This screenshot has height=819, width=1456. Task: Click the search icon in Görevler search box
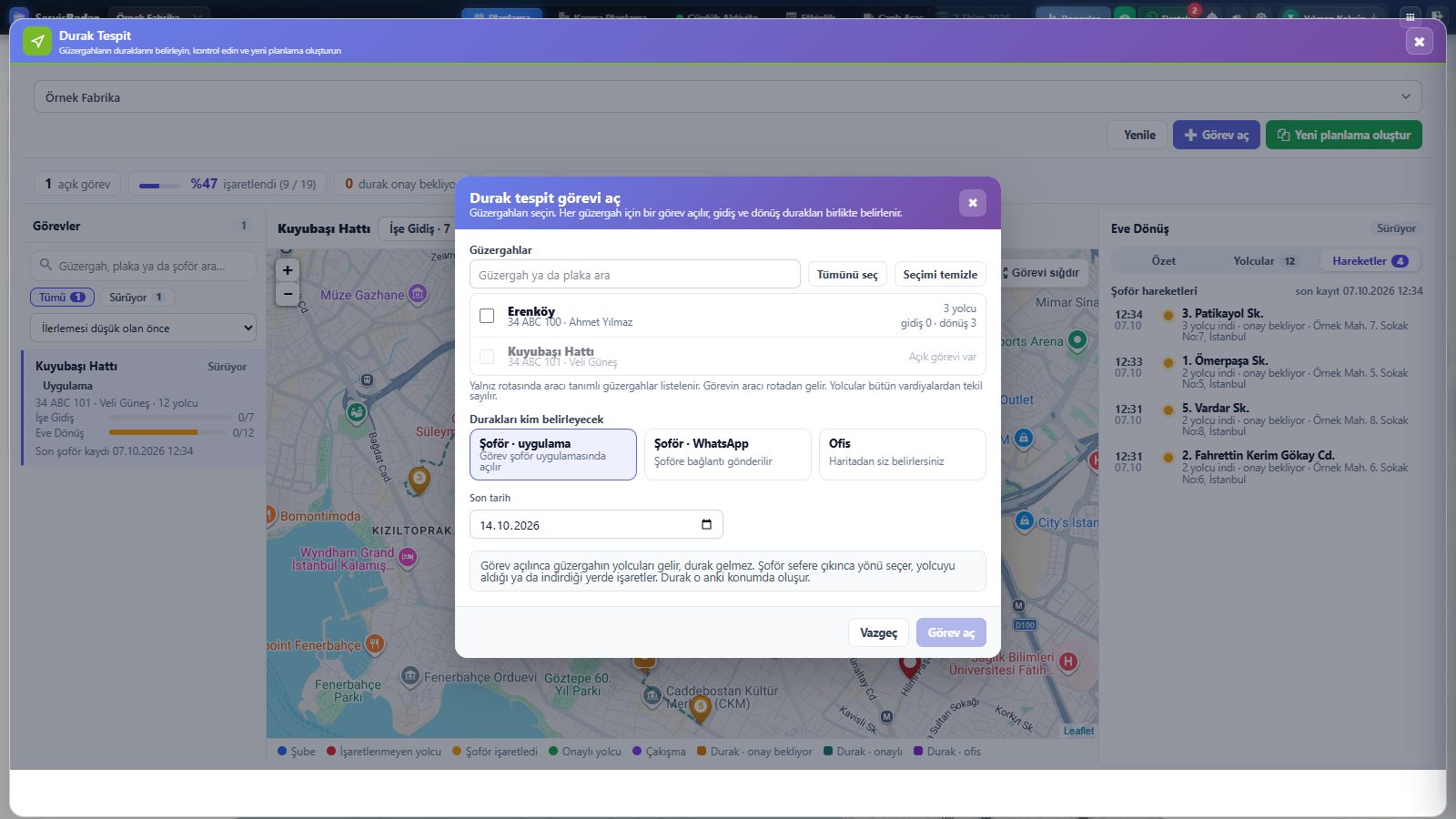pos(45,266)
